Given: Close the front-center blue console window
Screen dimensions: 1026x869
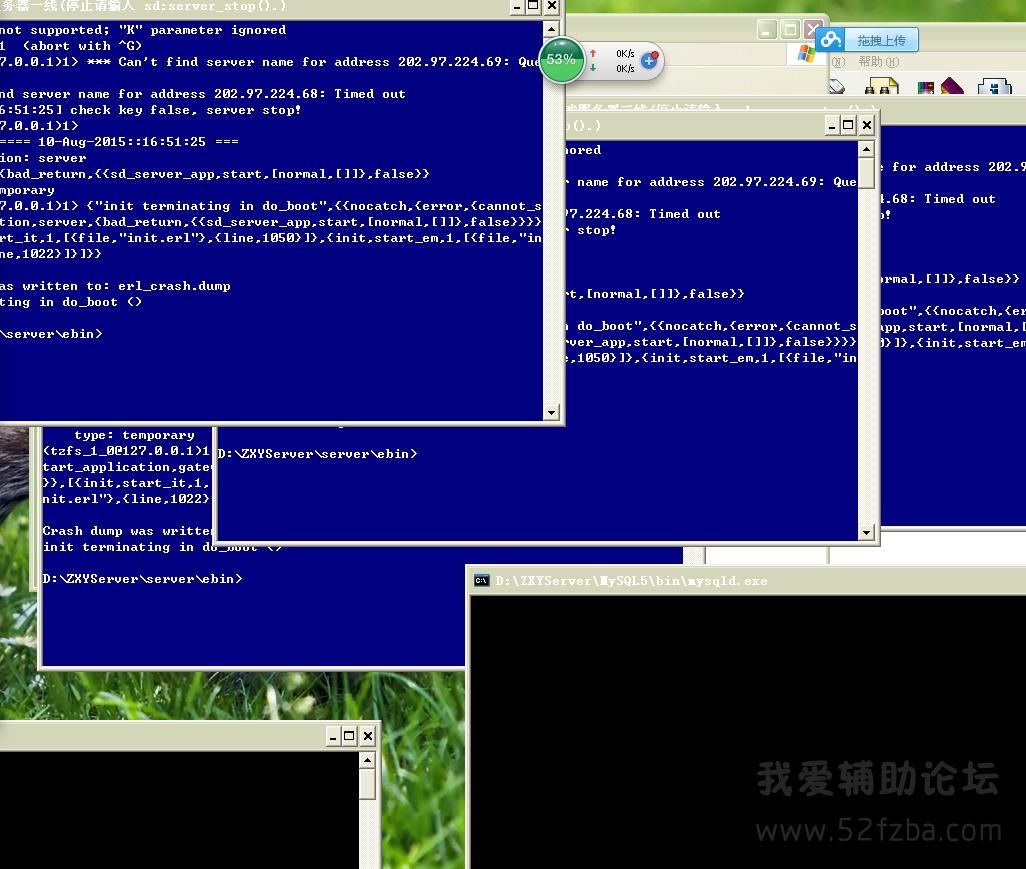Looking at the screenshot, I should point(866,125).
